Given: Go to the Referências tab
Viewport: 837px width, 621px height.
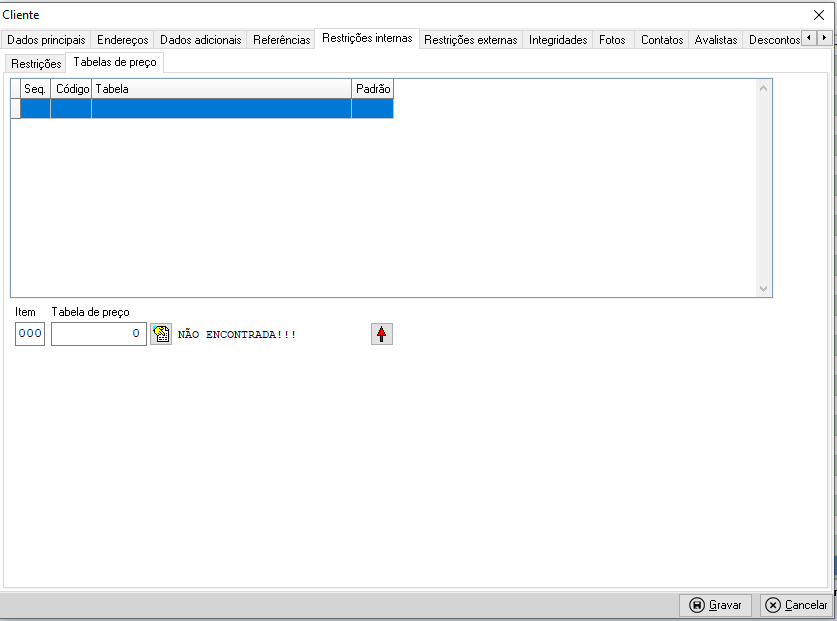Looking at the screenshot, I should pos(282,40).
